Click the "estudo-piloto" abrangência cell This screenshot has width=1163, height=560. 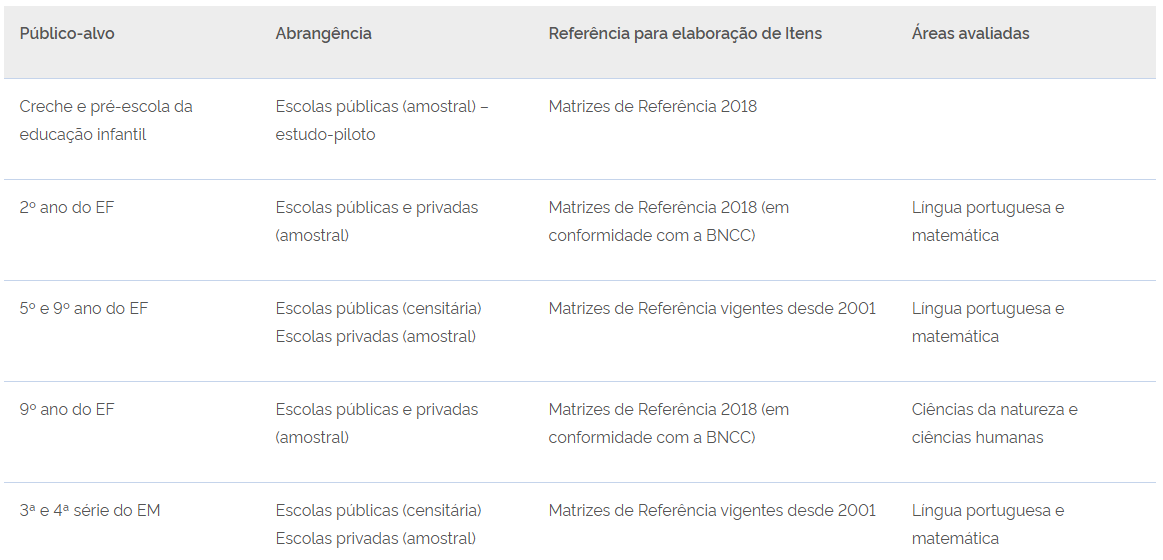tap(381, 120)
